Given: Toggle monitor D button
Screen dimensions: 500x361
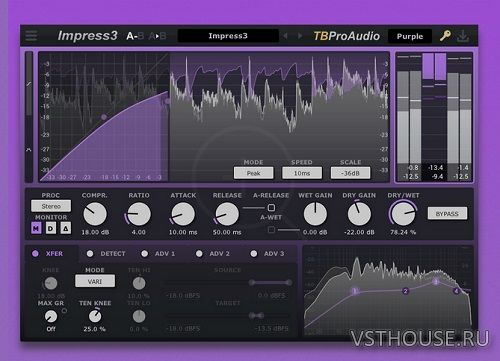Looking at the screenshot, I should 51,228.
